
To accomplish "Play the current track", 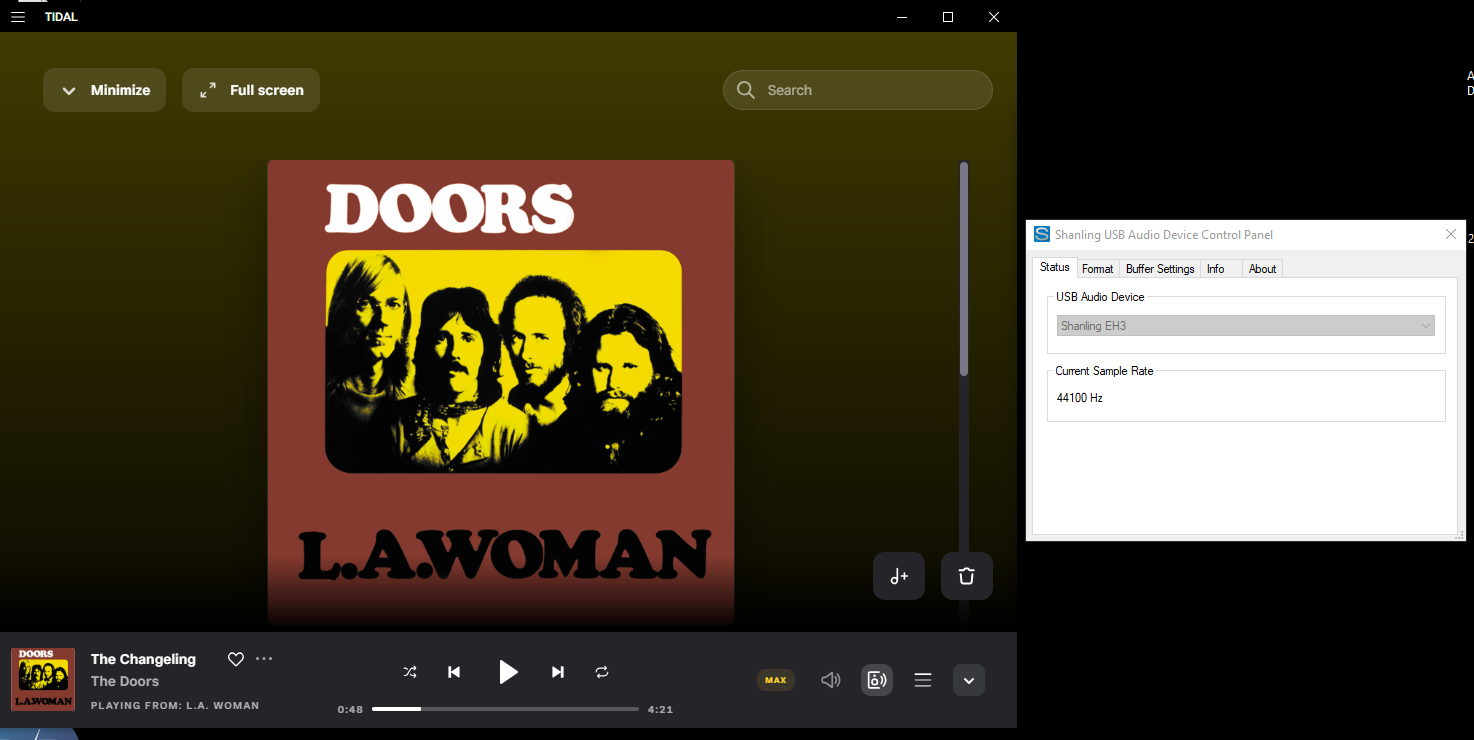I will click(x=508, y=672).
